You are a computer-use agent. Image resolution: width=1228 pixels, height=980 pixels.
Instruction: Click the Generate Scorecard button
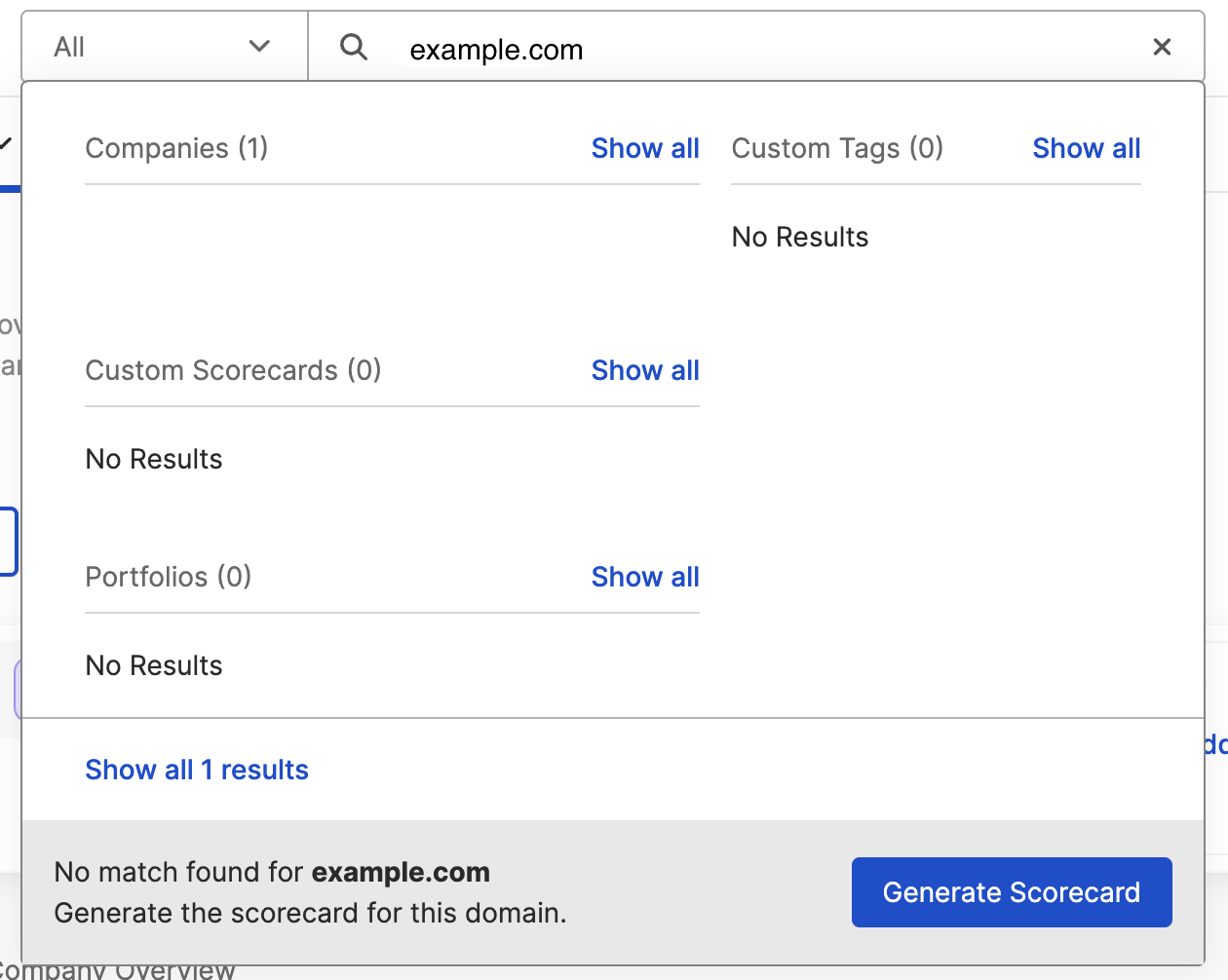(x=1012, y=892)
